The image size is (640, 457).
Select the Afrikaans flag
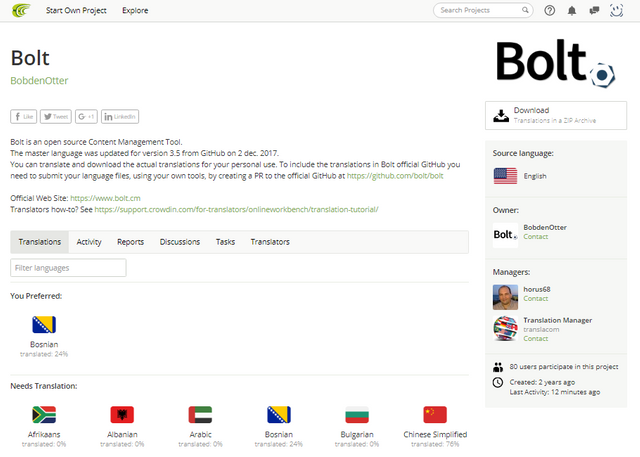pos(44,415)
